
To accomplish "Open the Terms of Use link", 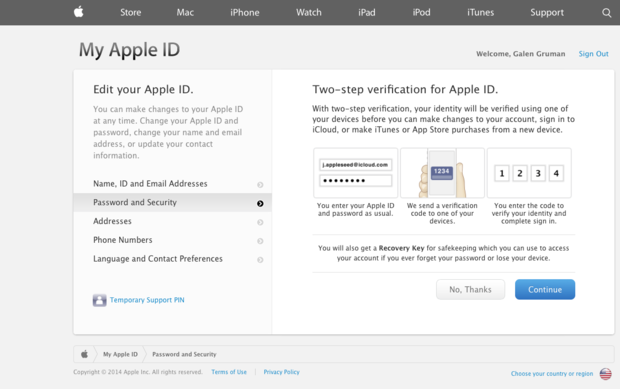I will (229, 372).
